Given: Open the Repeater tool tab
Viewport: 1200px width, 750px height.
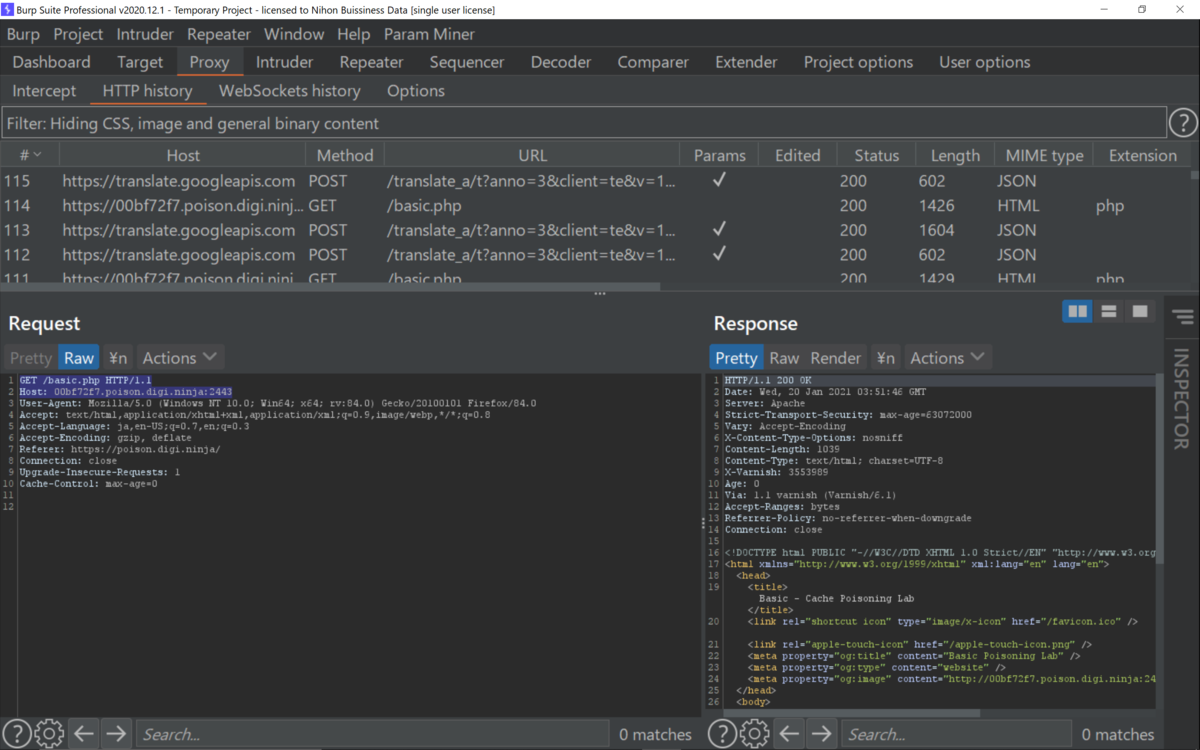Looking at the screenshot, I should (371, 62).
